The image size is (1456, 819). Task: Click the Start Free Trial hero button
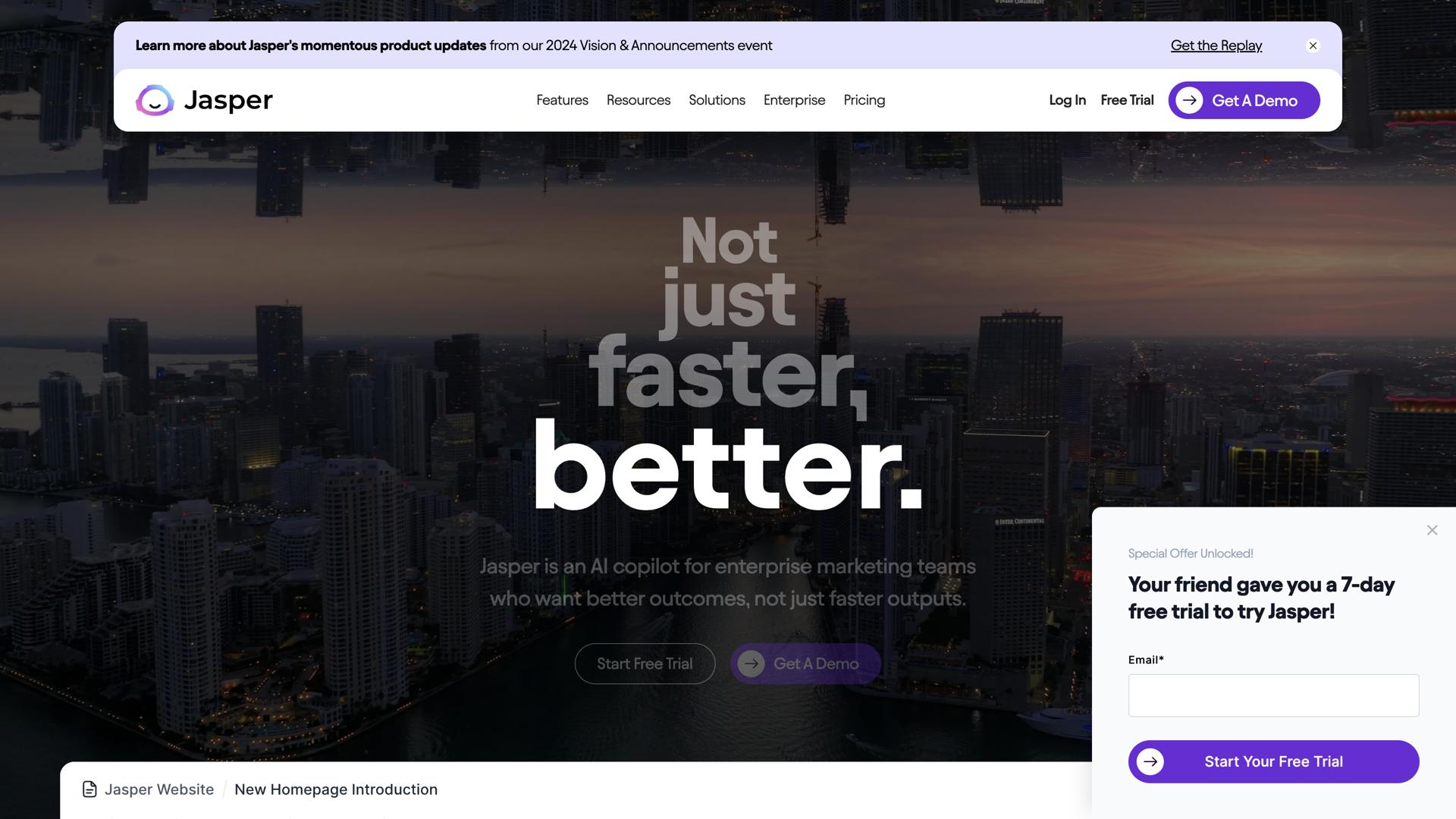[645, 664]
